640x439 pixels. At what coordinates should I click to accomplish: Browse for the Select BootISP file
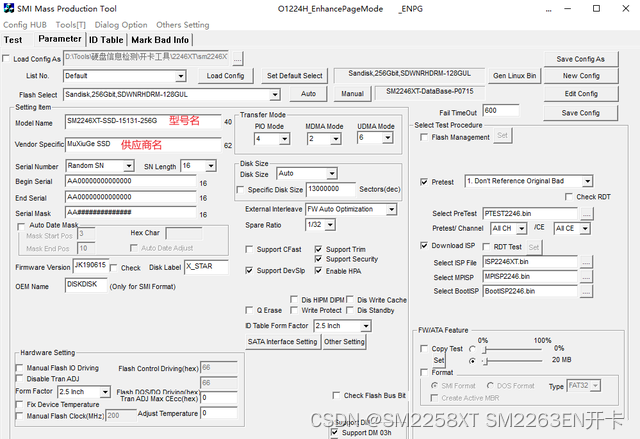click(x=587, y=292)
